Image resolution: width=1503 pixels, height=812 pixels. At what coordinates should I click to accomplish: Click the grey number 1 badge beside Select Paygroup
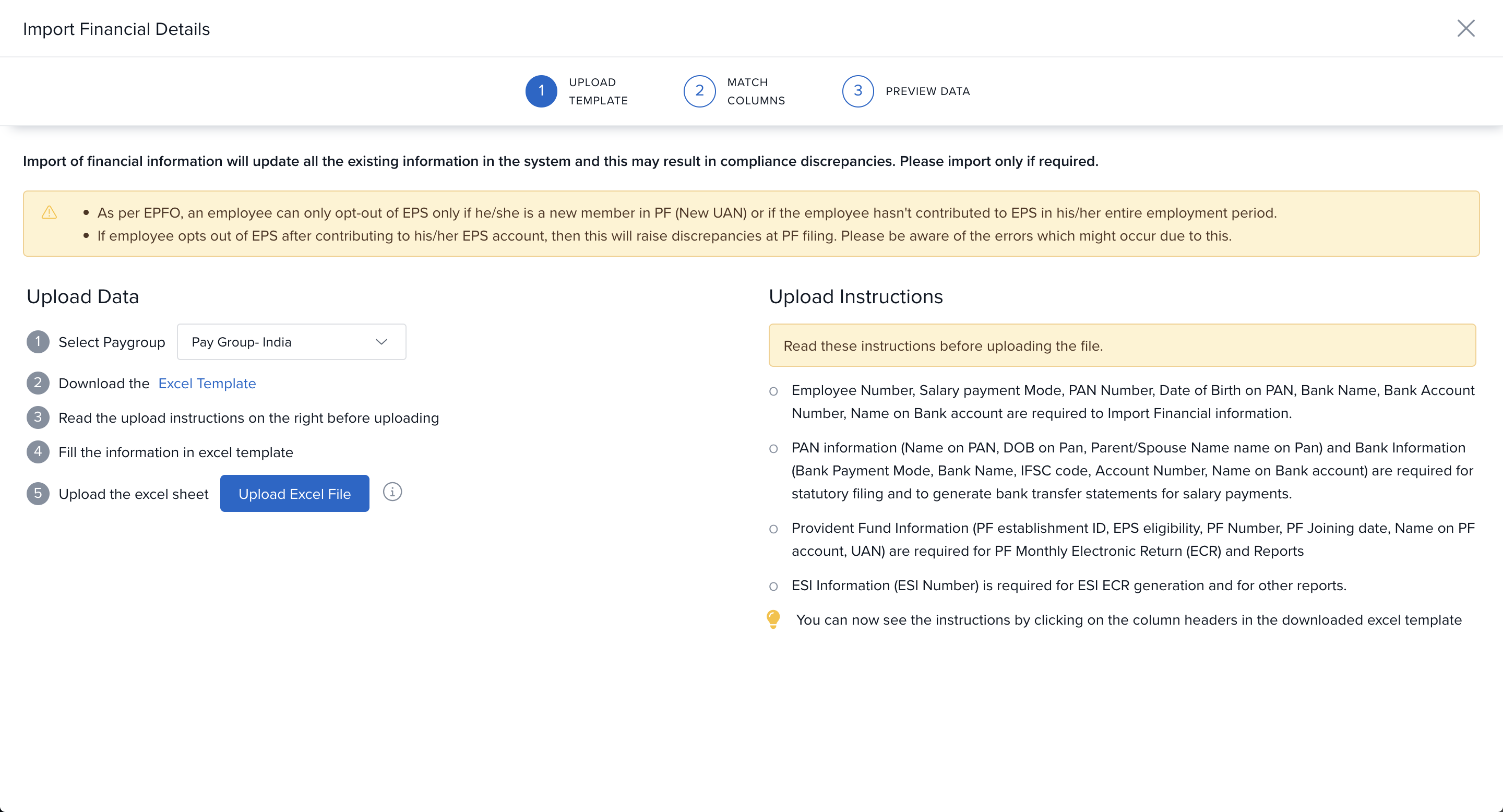(x=38, y=342)
